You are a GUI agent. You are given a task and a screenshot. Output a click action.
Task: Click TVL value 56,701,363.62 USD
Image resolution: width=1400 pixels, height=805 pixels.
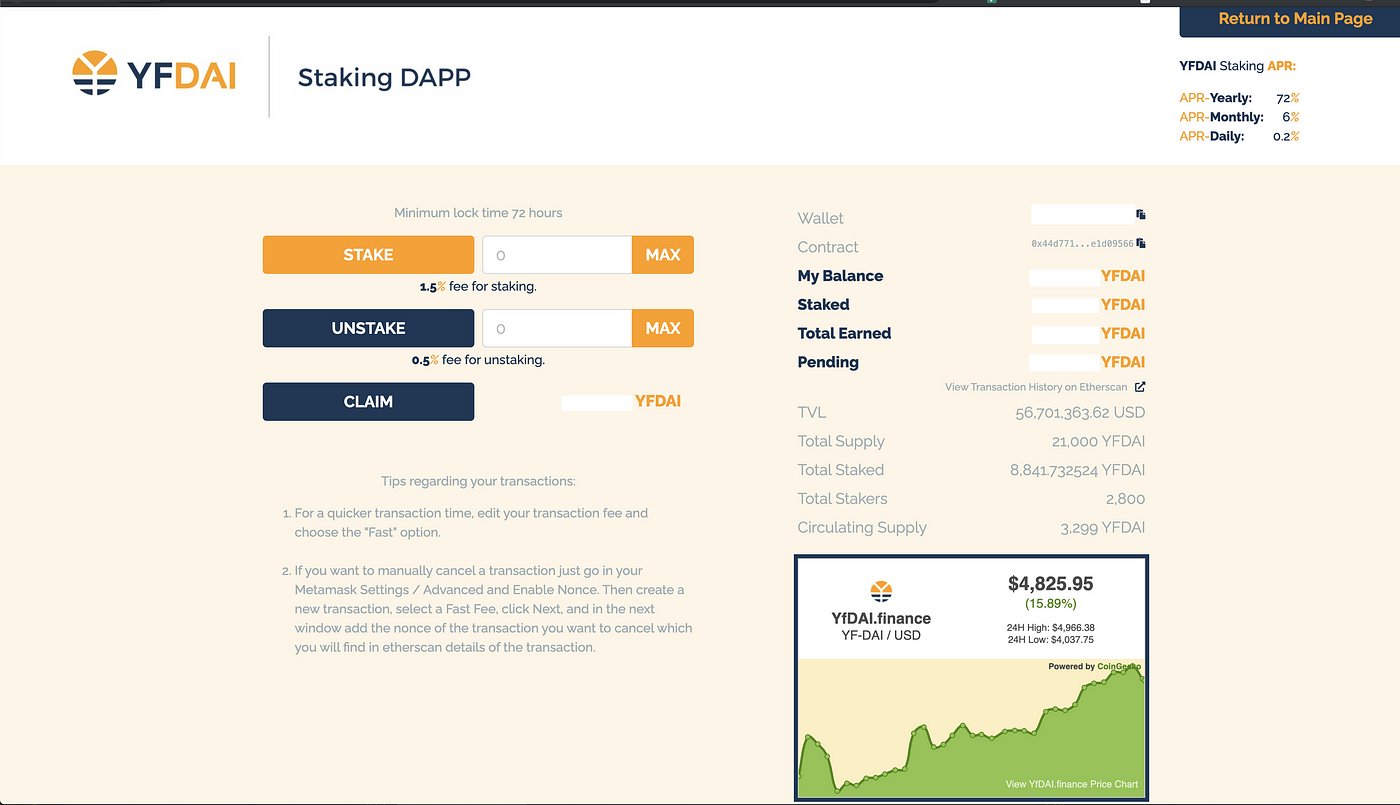1080,412
